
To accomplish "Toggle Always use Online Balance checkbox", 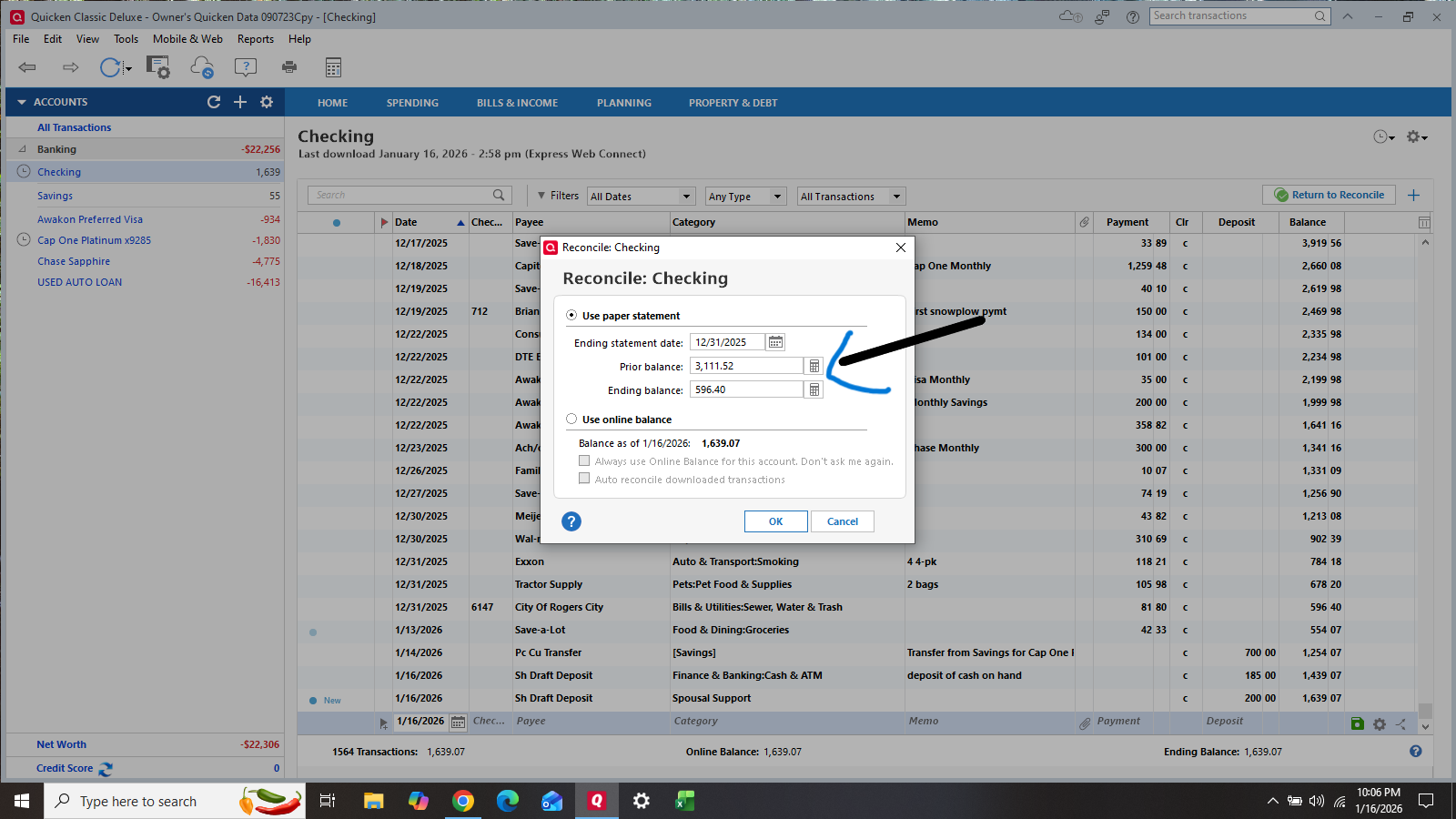I will (x=584, y=460).
